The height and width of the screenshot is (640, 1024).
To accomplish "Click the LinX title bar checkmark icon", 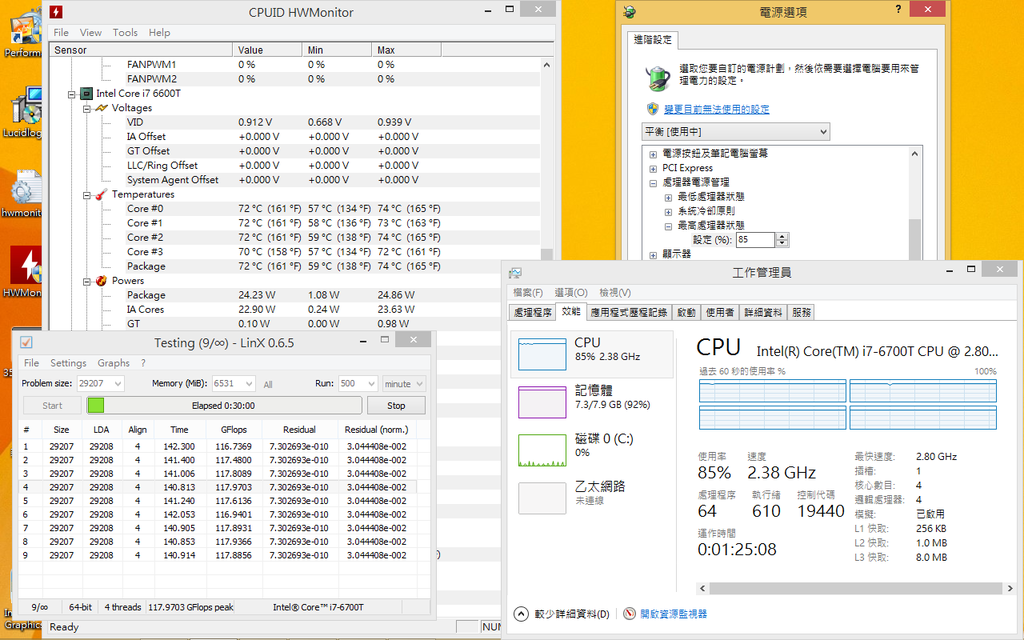I will 26,342.
